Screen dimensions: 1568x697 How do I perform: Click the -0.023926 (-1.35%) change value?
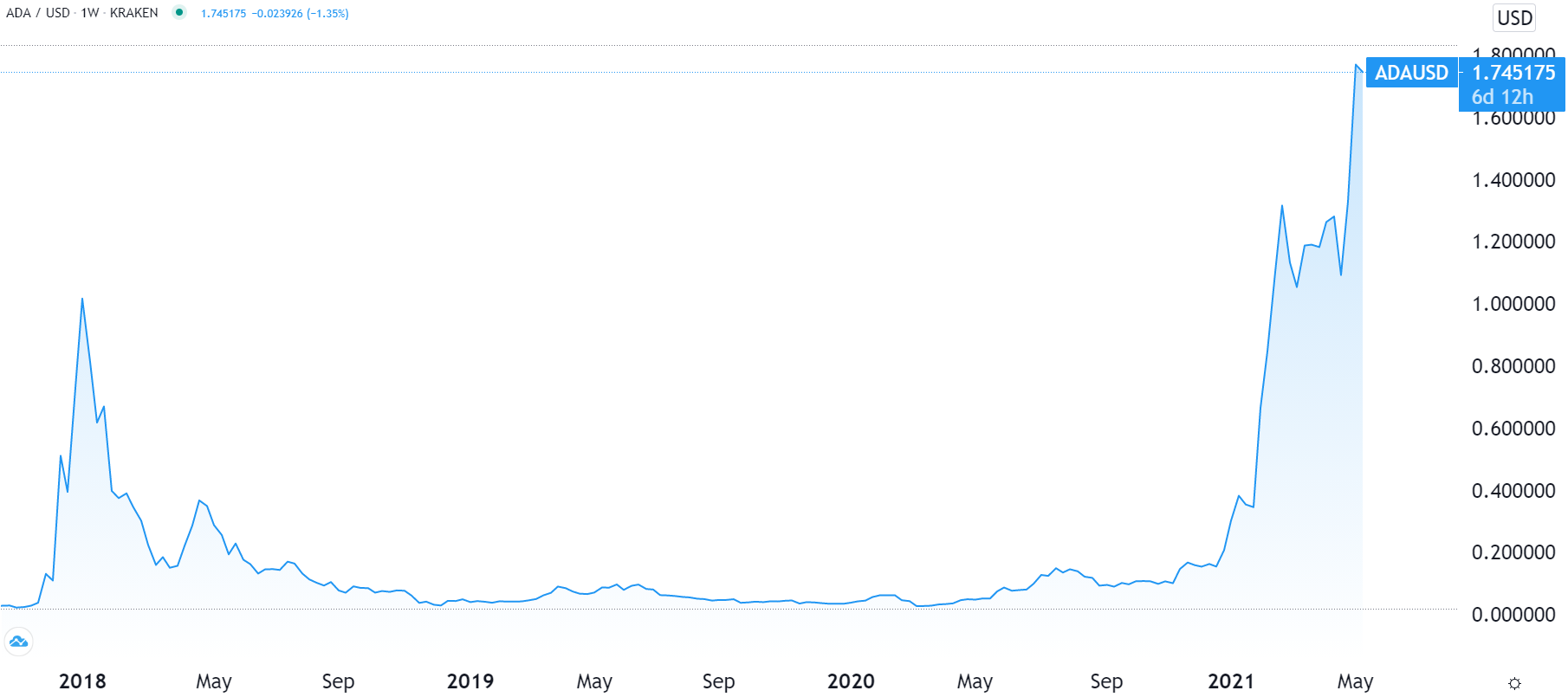click(x=300, y=14)
